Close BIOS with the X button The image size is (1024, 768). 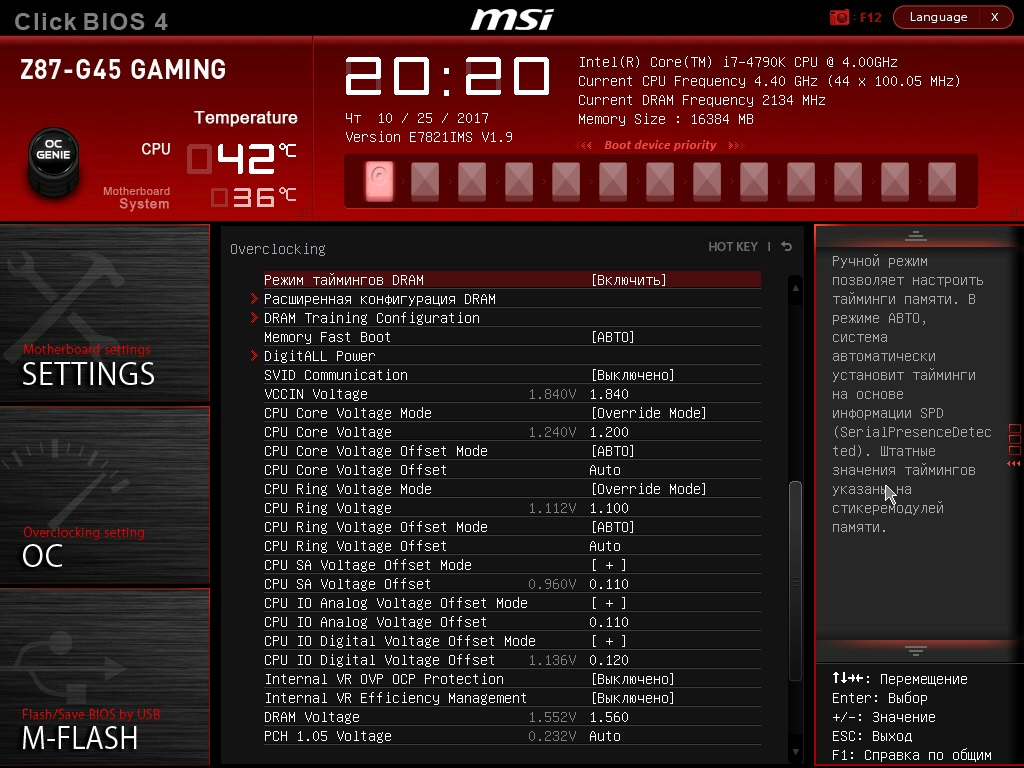coord(995,17)
